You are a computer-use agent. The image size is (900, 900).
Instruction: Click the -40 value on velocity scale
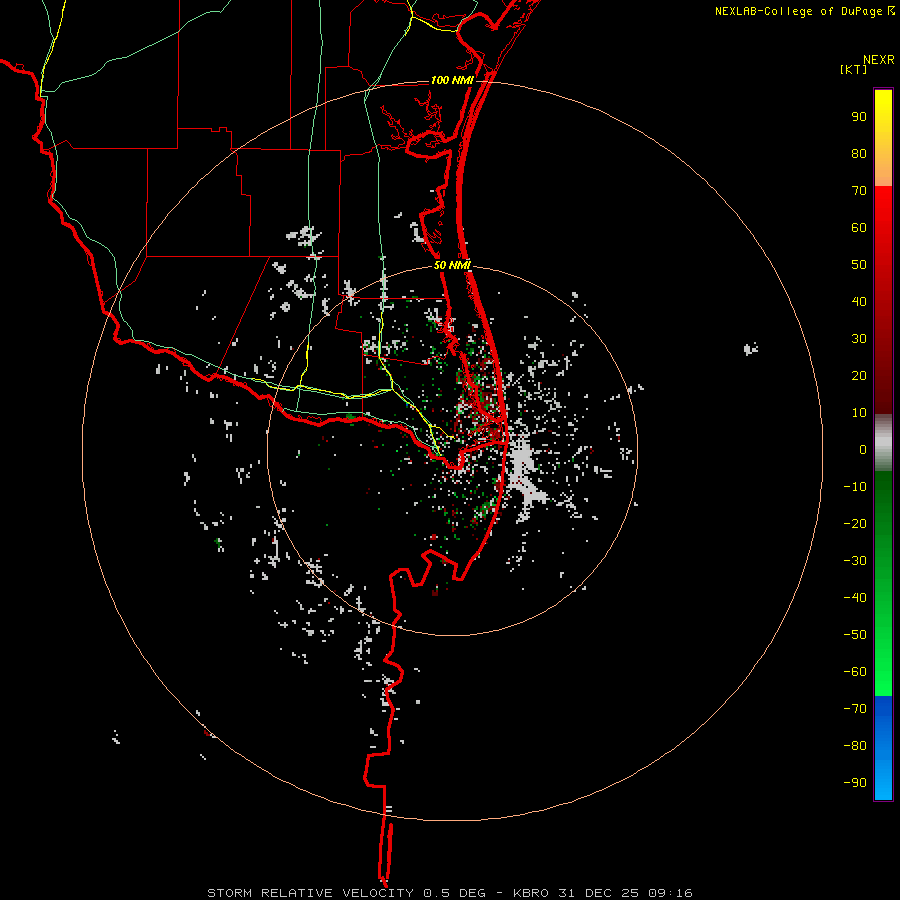click(x=855, y=598)
